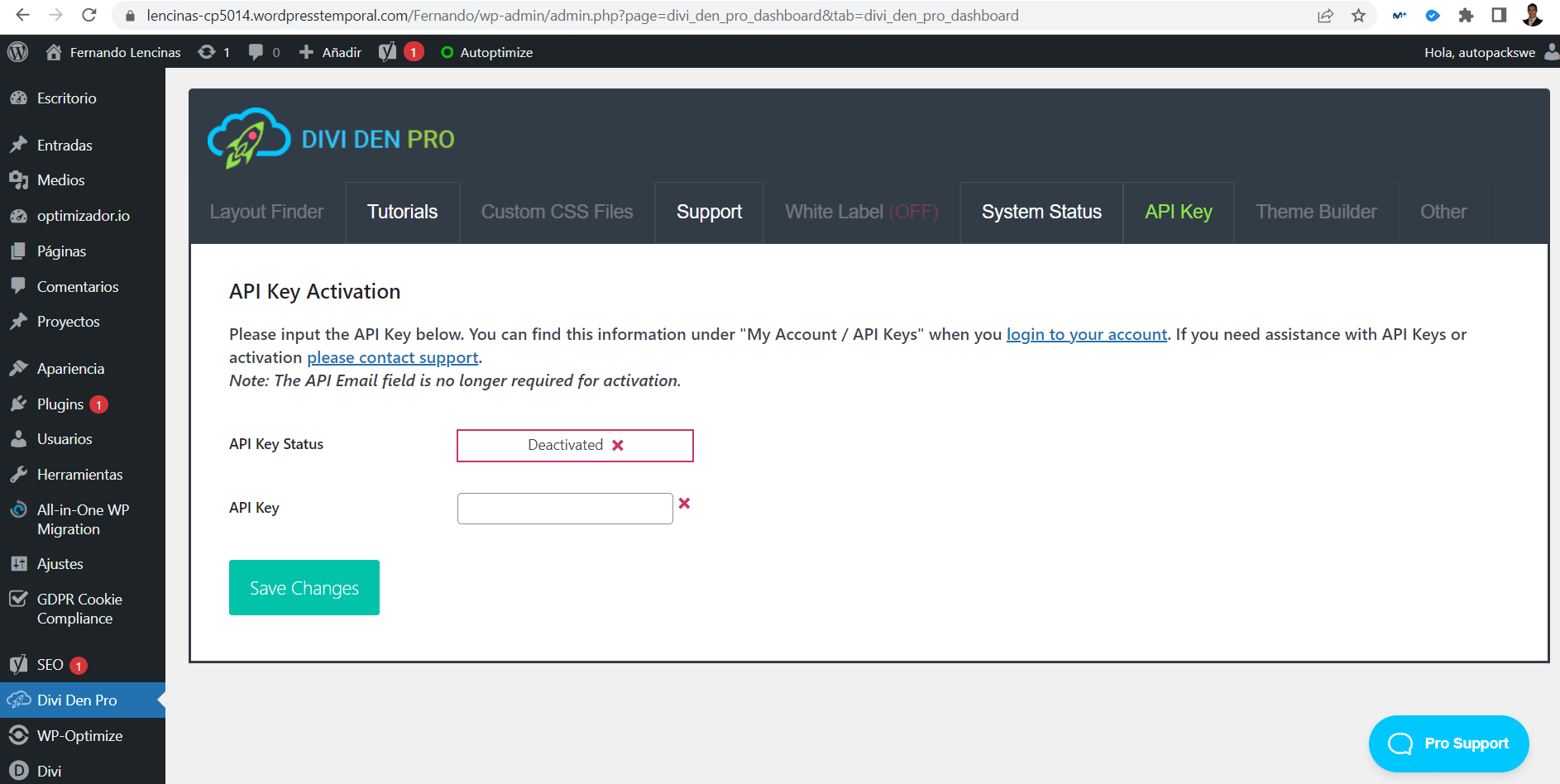Open Fernando Lencinas site home icon

click(54, 52)
